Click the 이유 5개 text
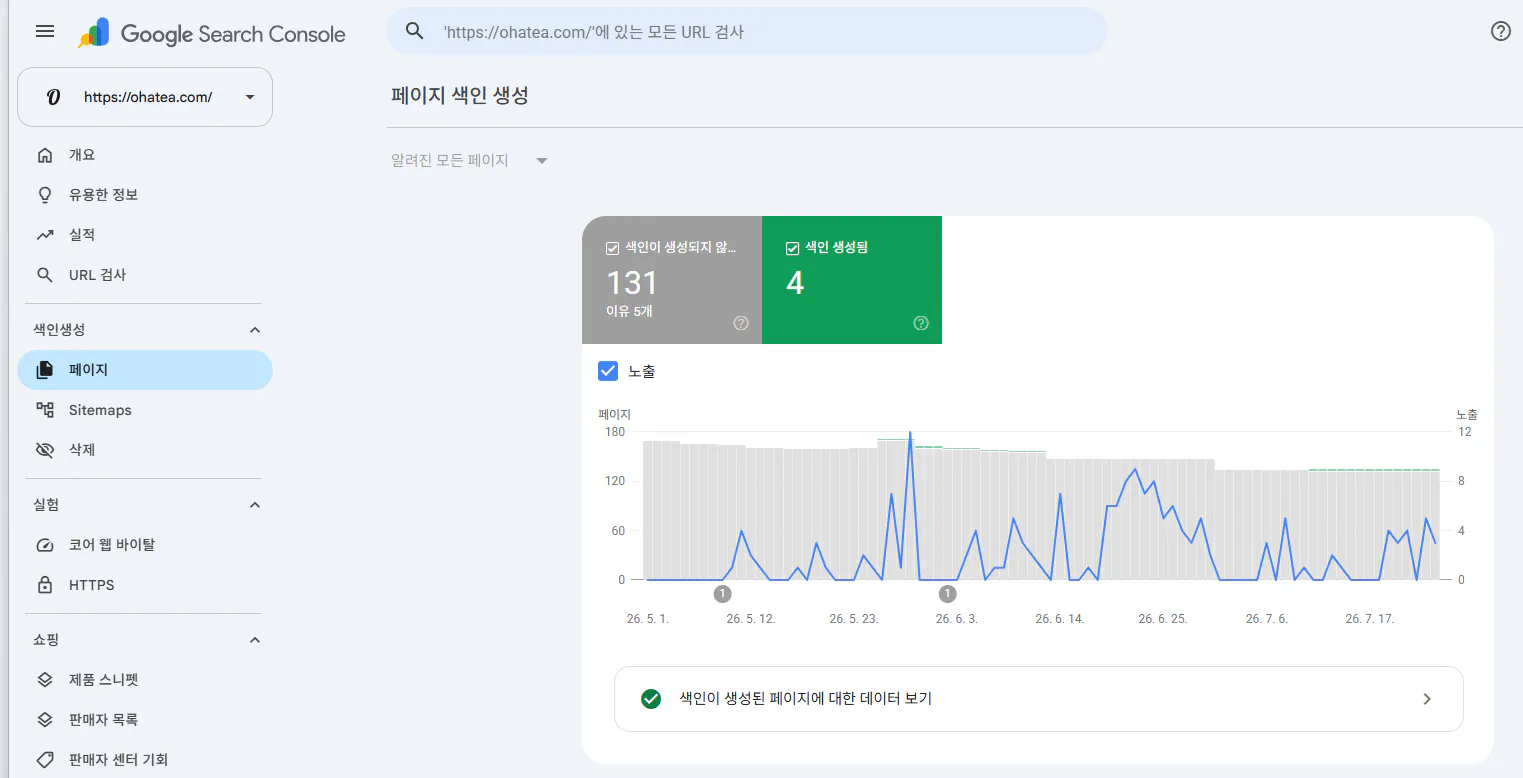 [x=629, y=311]
